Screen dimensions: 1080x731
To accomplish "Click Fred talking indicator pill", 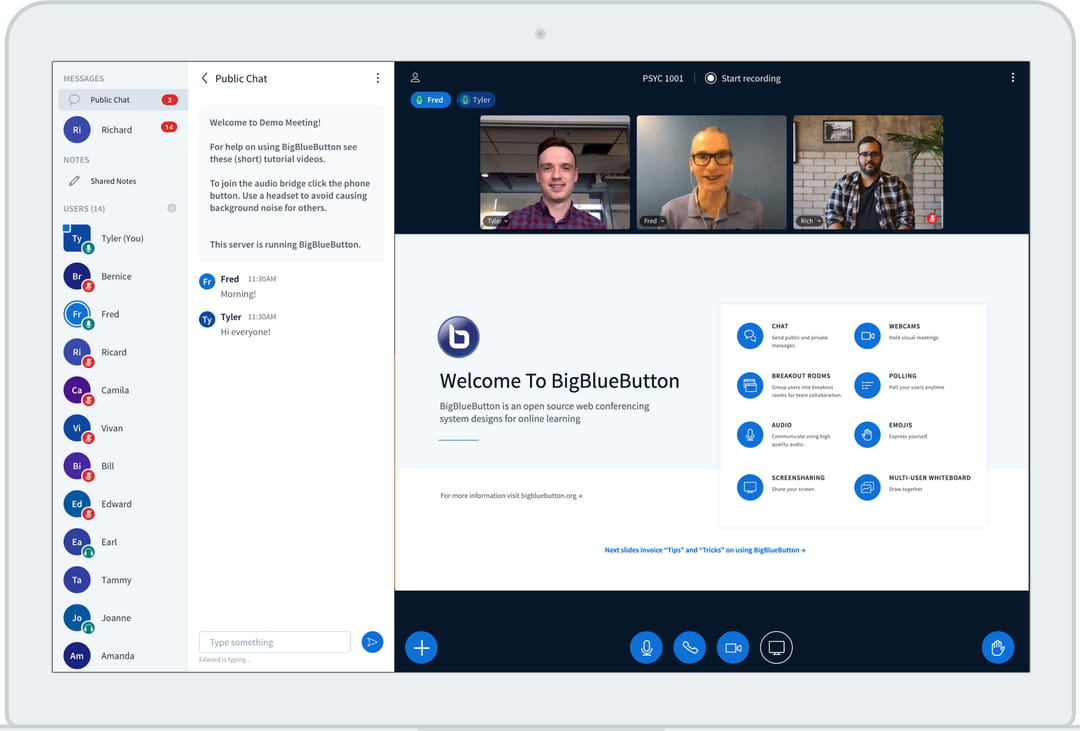I will click(430, 100).
